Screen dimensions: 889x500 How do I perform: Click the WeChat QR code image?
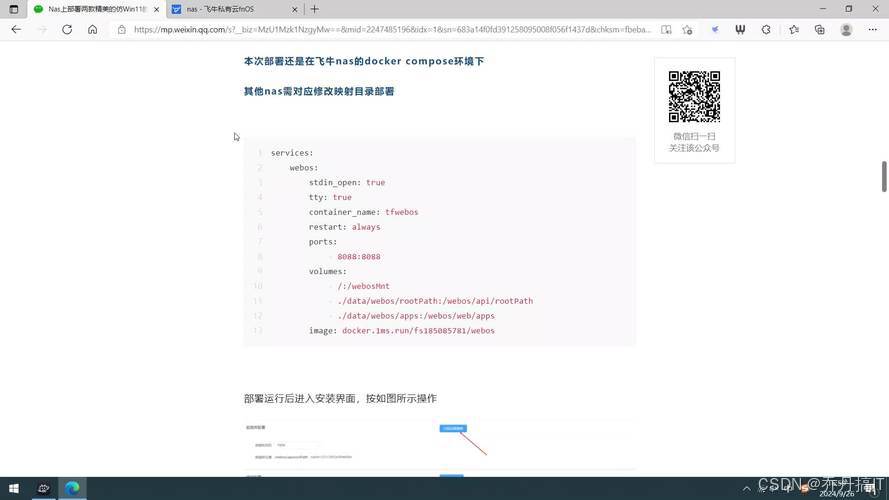[694, 96]
